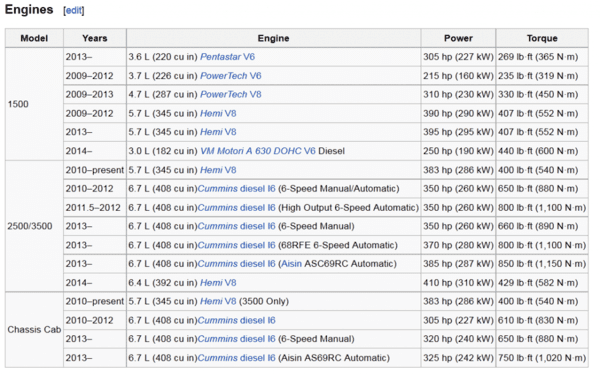Image resolution: width=600 pixels, height=374 pixels.
Task: Select the 2011.5–2012 years cell
Action: point(95,208)
